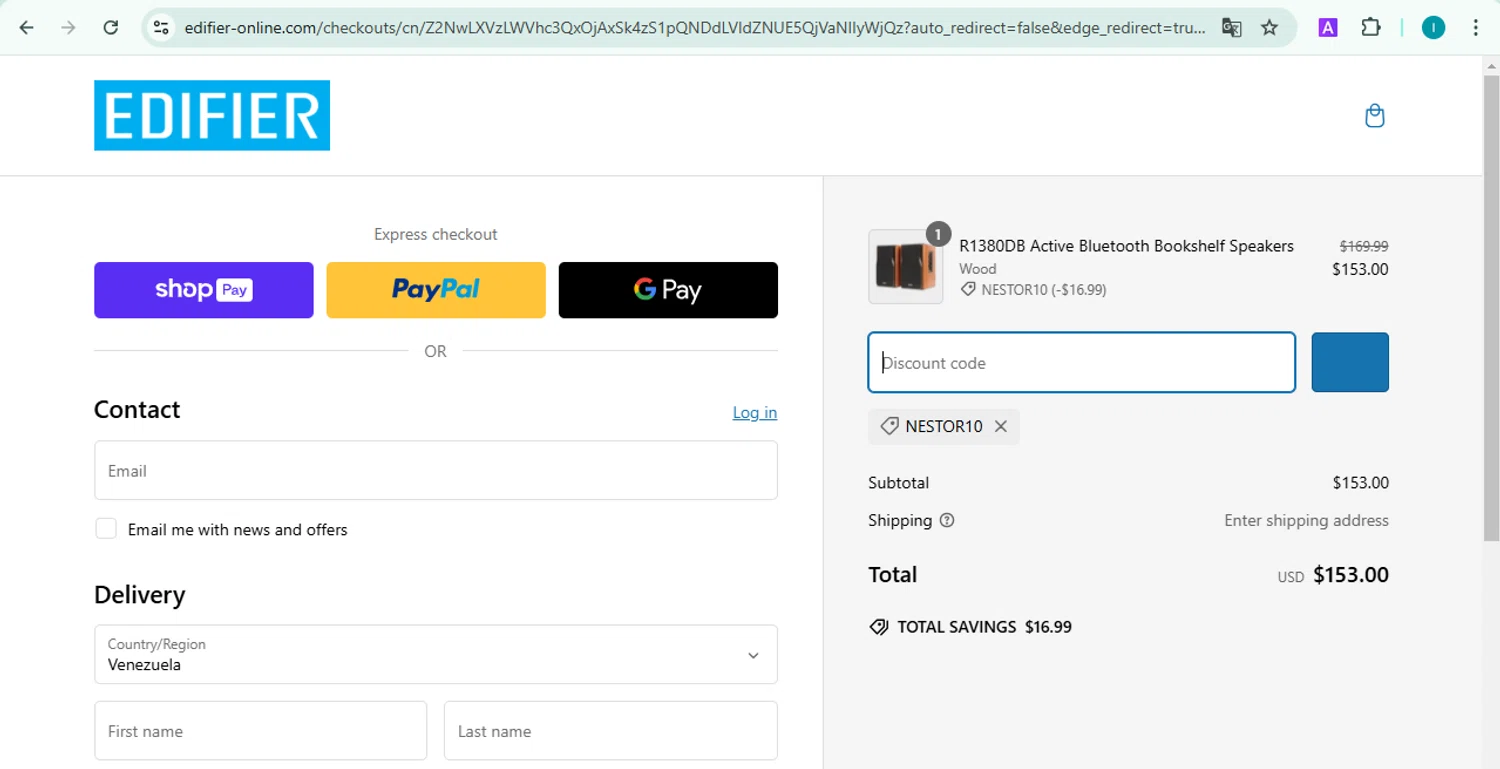Pay with Google Pay

(x=668, y=290)
